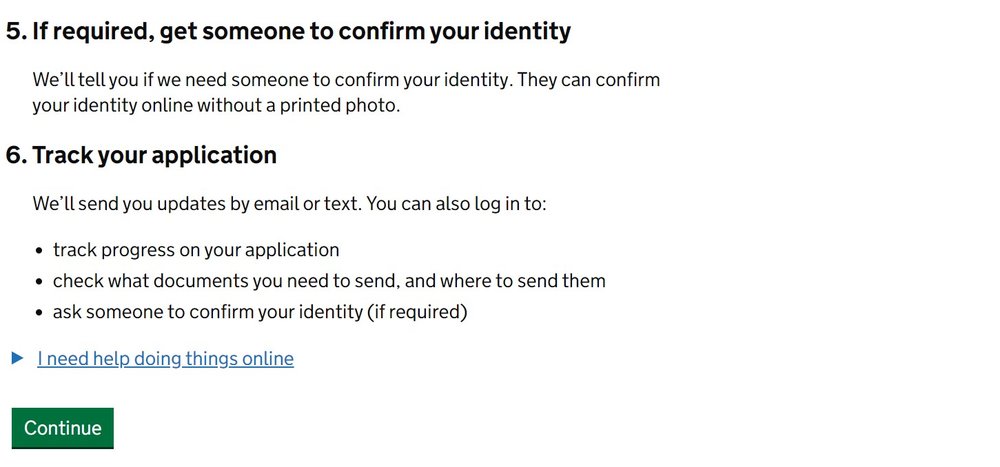
Task: Click the 'check what documents you need to send' item
Action: 222,281
